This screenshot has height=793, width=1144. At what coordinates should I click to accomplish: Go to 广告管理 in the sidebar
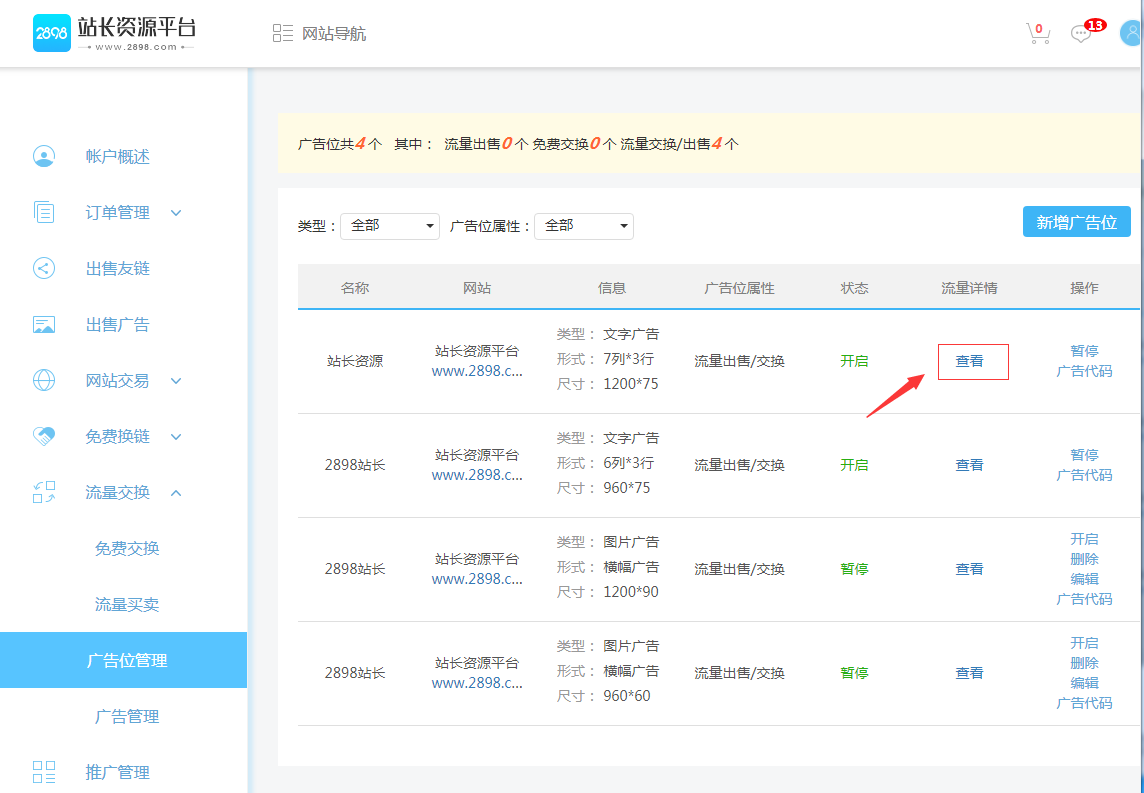[127, 717]
